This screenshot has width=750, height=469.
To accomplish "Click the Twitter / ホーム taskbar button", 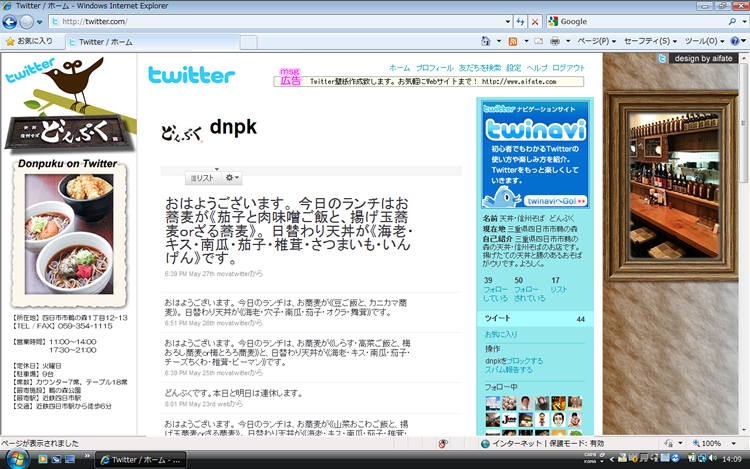I will (141, 460).
